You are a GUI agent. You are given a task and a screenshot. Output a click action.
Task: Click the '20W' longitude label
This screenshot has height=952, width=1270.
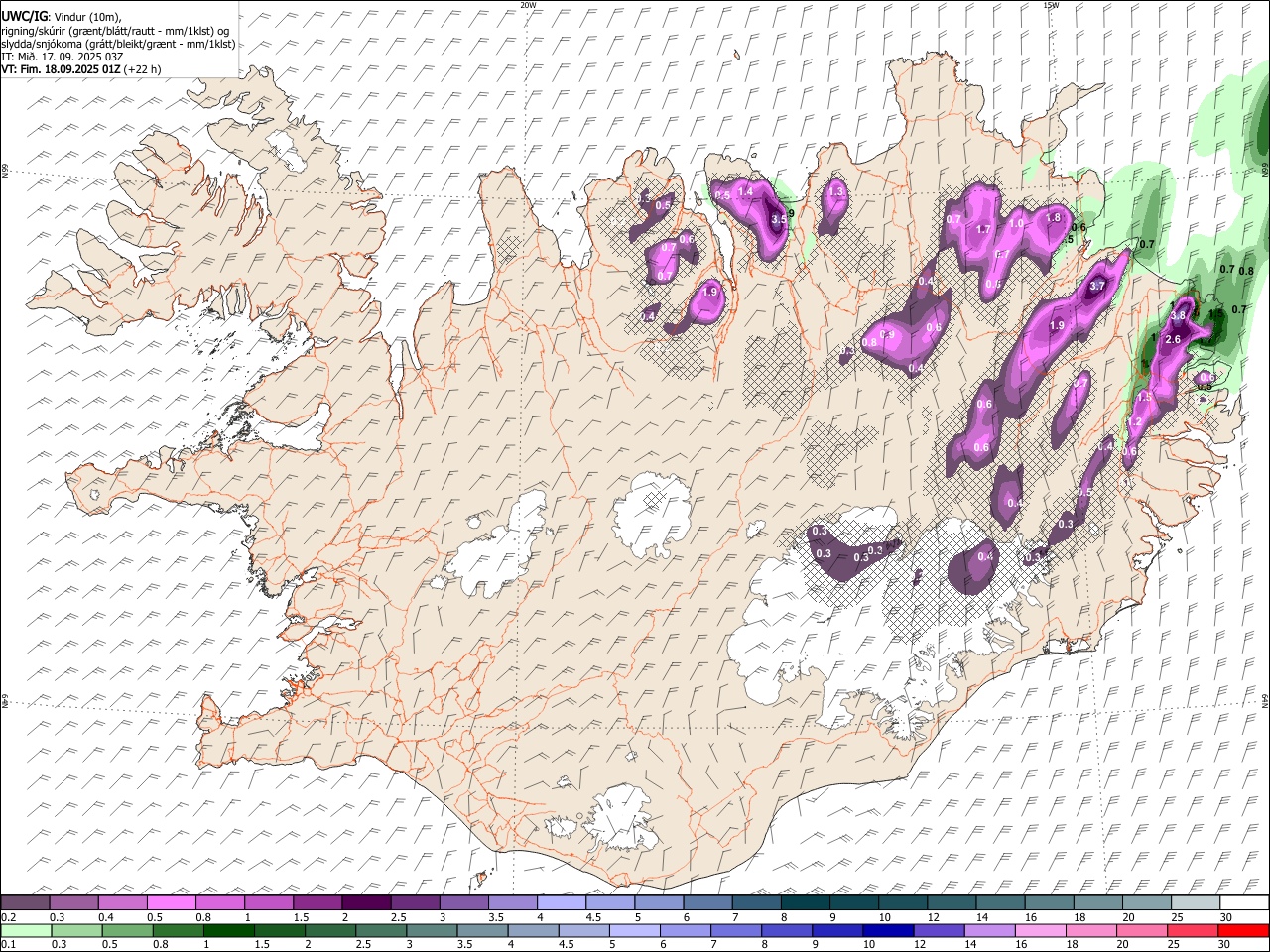[528, 5]
